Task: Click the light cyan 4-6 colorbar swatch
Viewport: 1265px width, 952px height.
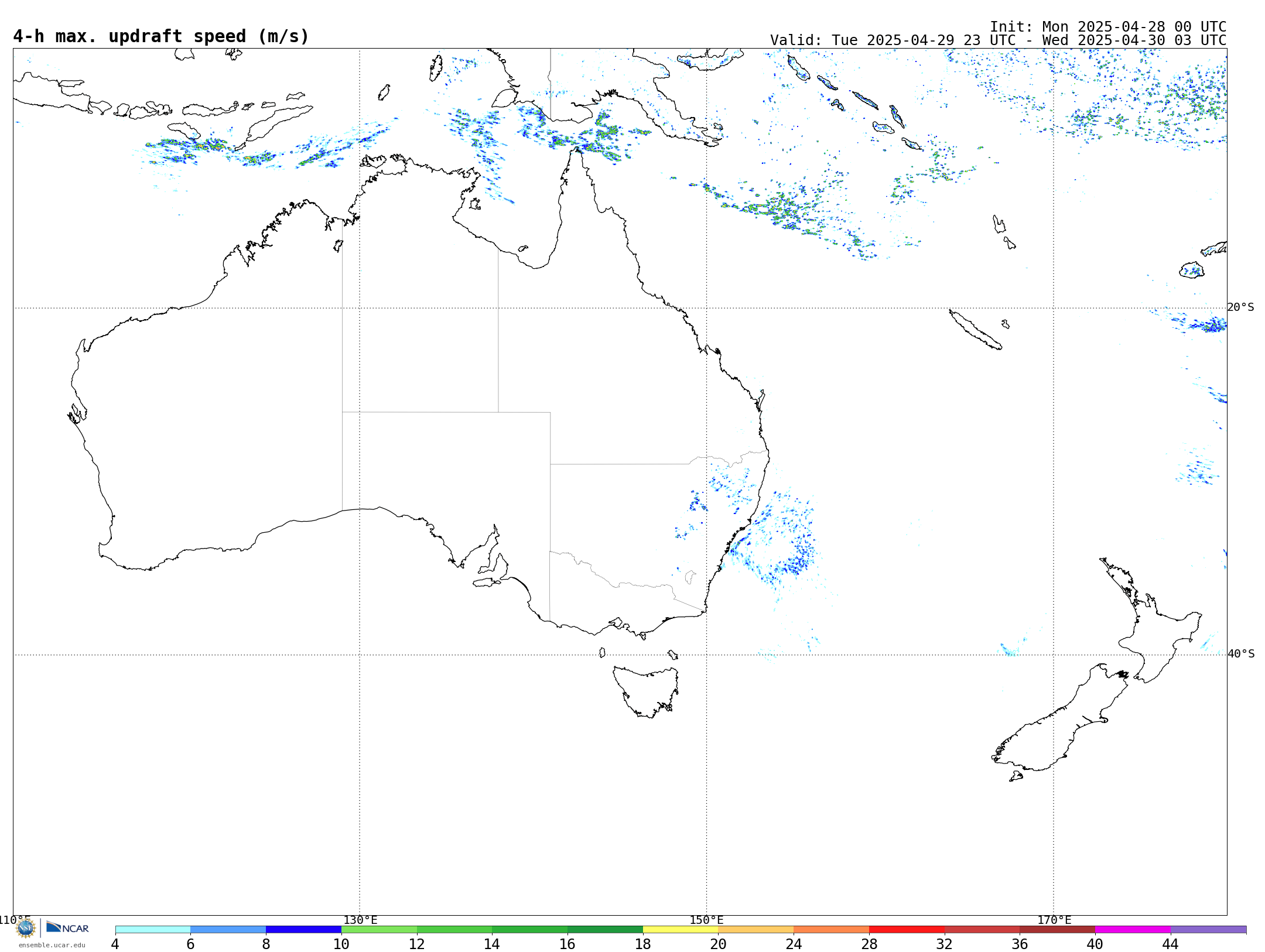Action: (x=153, y=930)
